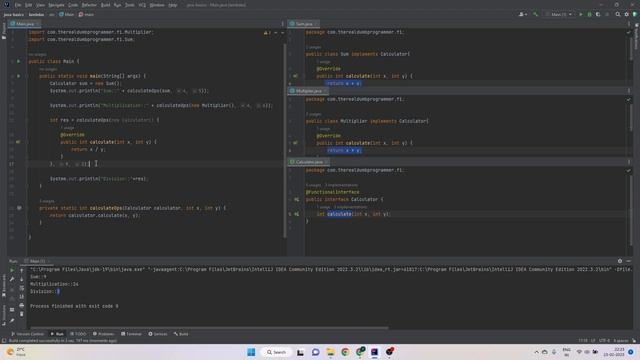The image size is (640, 360).
Task: Open the Multiplier.java tab group options menu
Action: tap(629, 91)
